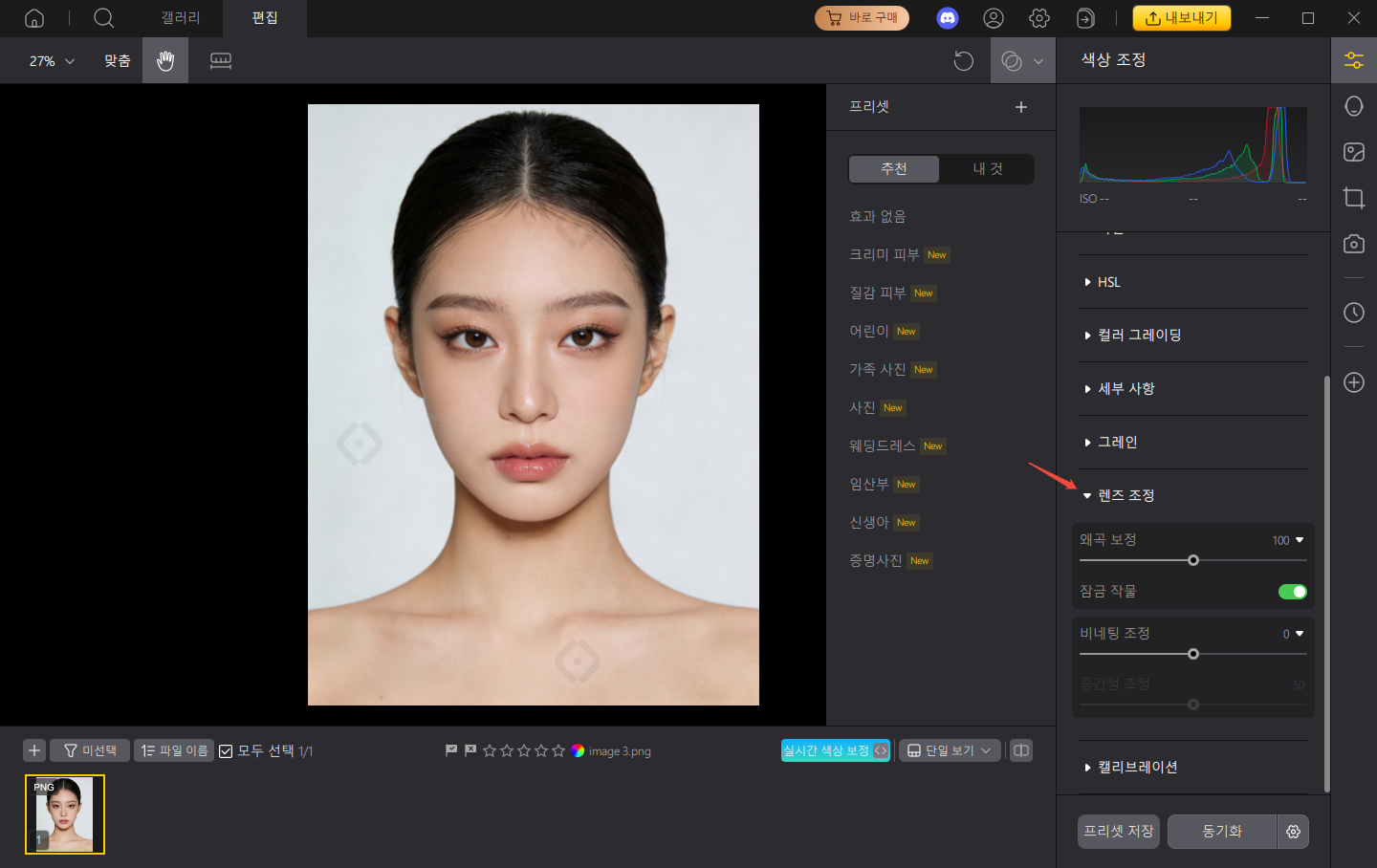Click the 내보내기 export button
Viewport: 1377px width, 868px height.
pyautogui.click(x=1182, y=17)
